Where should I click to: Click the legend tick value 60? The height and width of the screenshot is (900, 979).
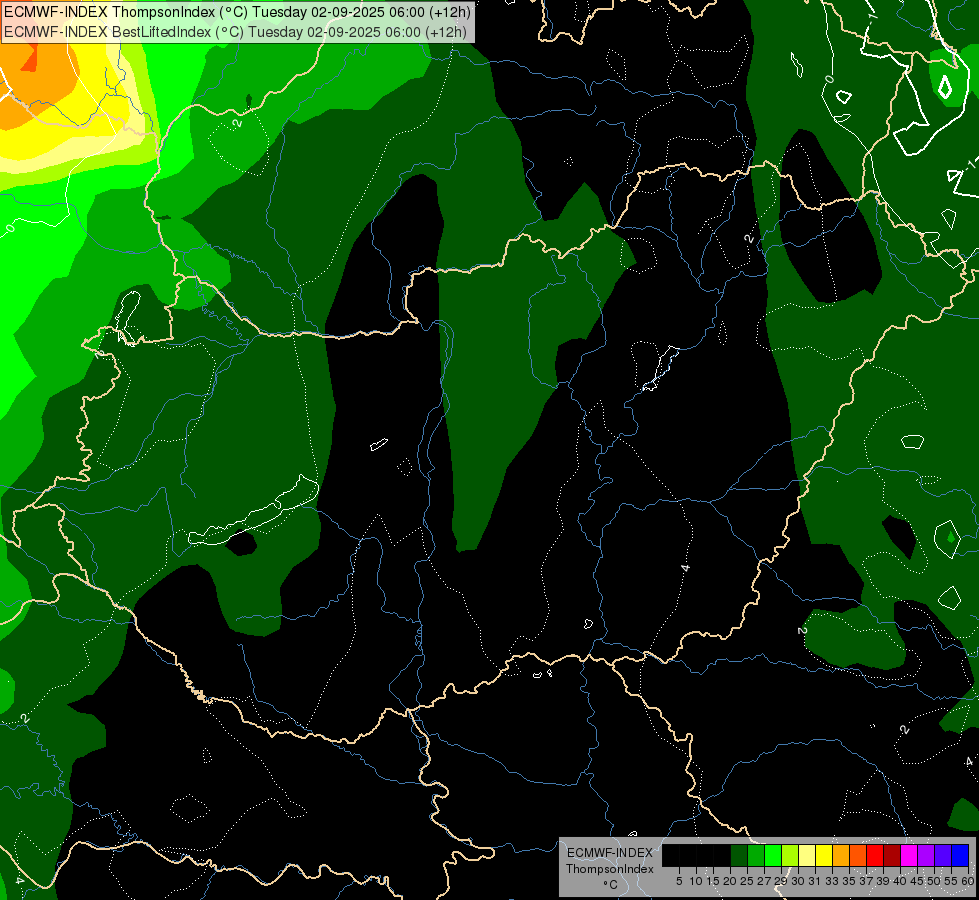click(968, 881)
